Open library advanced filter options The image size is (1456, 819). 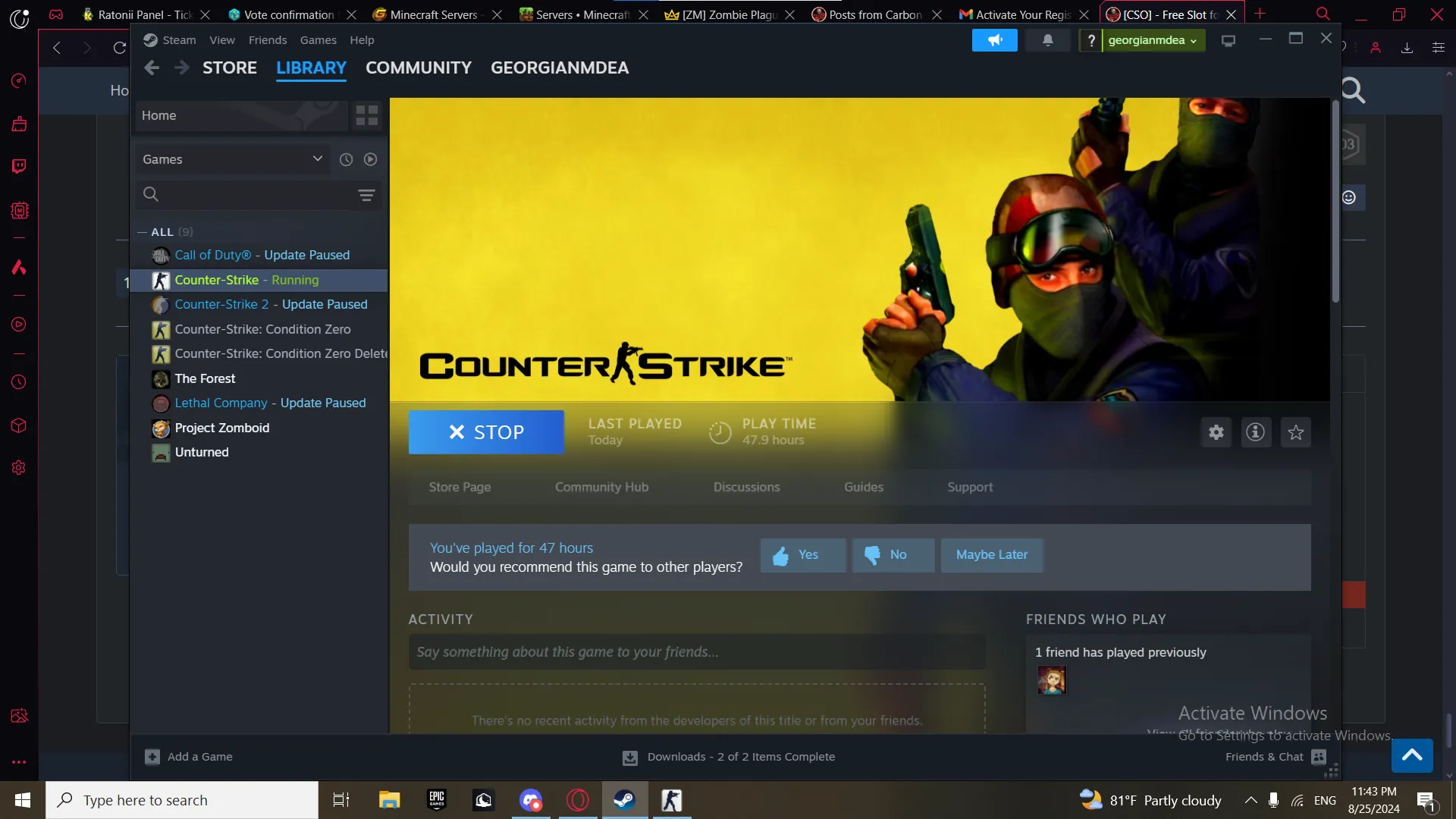(366, 195)
